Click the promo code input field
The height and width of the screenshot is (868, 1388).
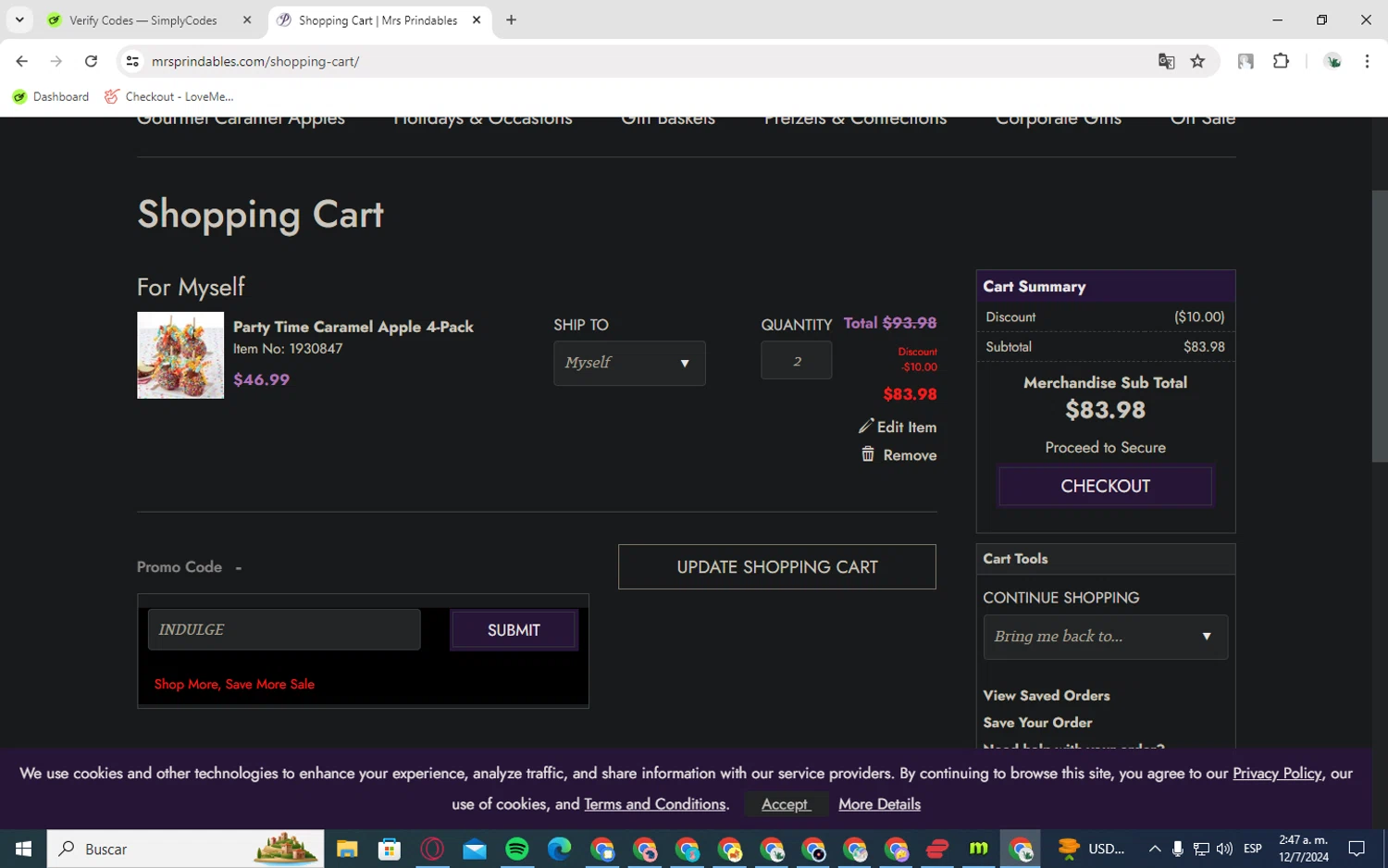pyautogui.click(x=284, y=629)
